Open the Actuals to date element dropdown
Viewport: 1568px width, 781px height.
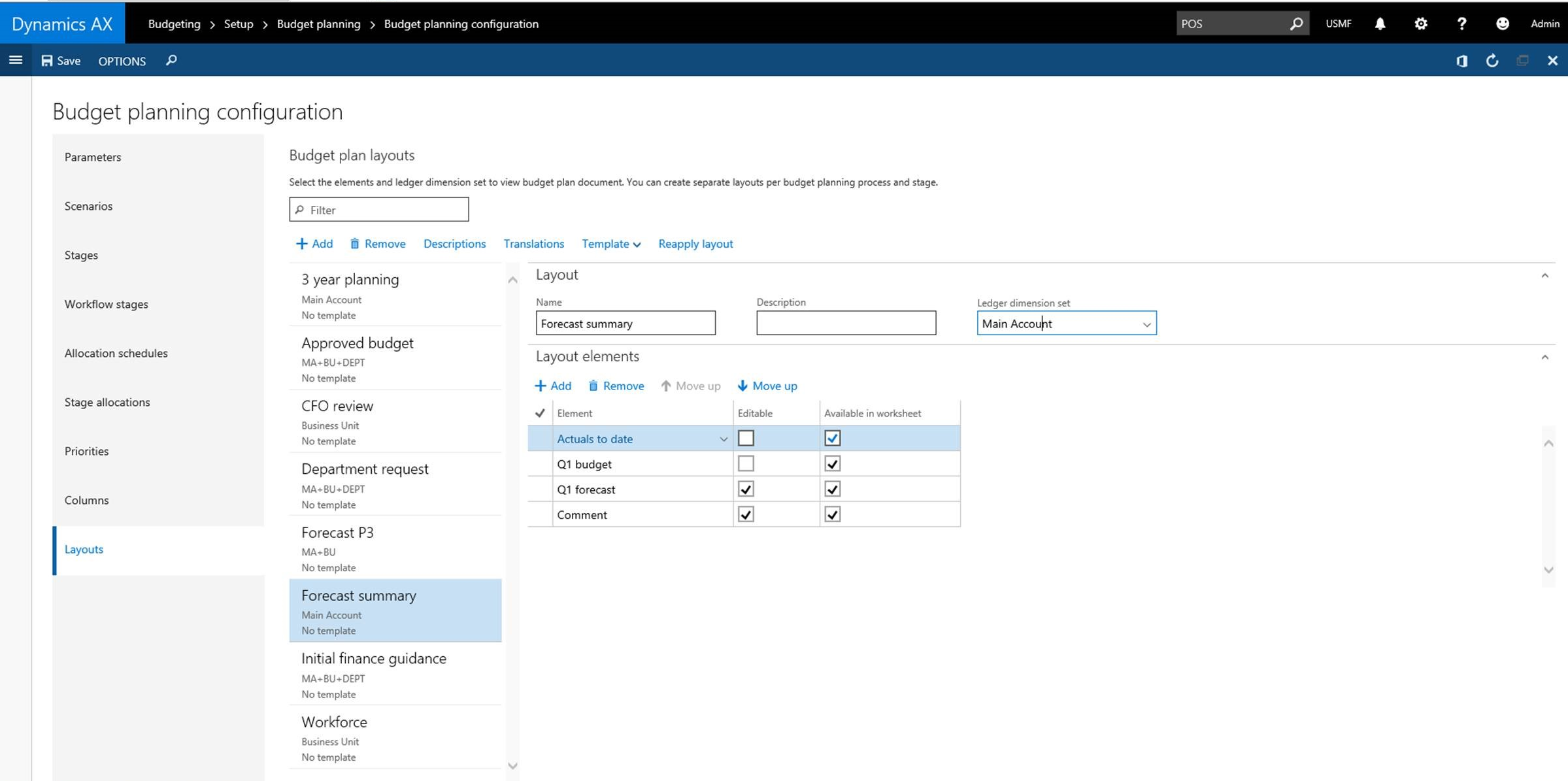click(x=723, y=439)
